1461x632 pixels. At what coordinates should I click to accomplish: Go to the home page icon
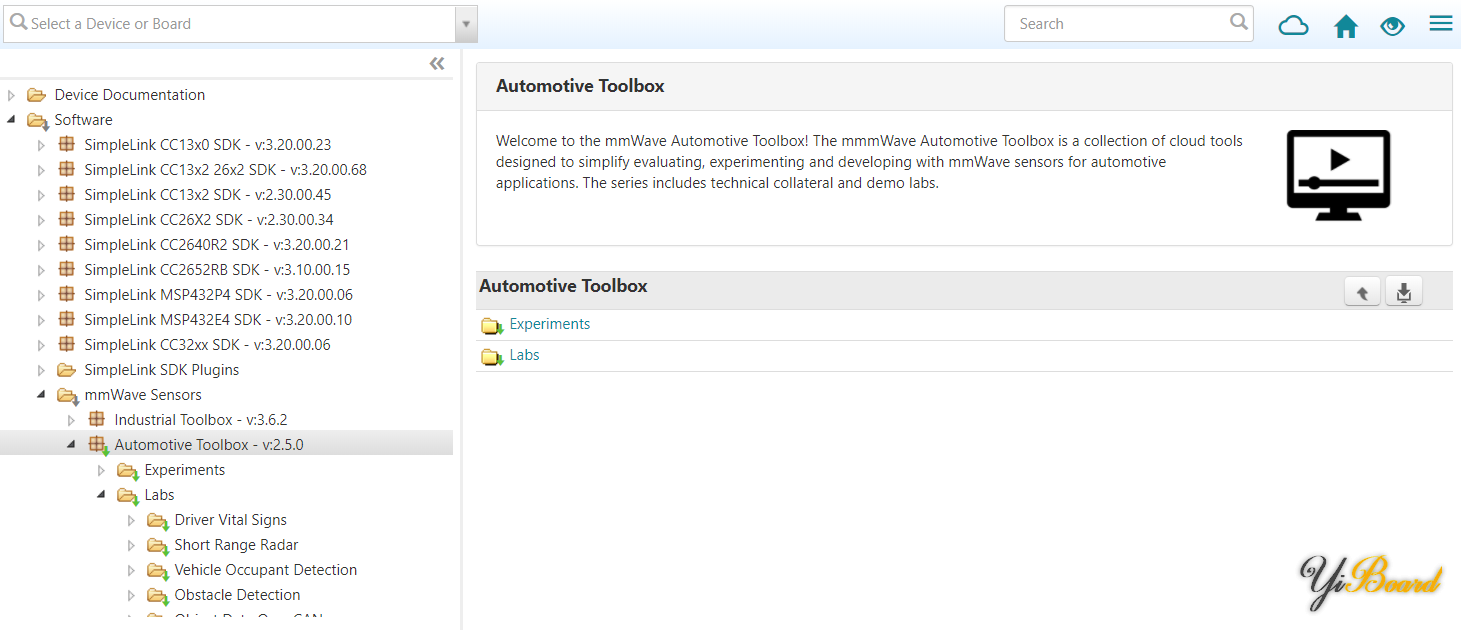(1346, 26)
